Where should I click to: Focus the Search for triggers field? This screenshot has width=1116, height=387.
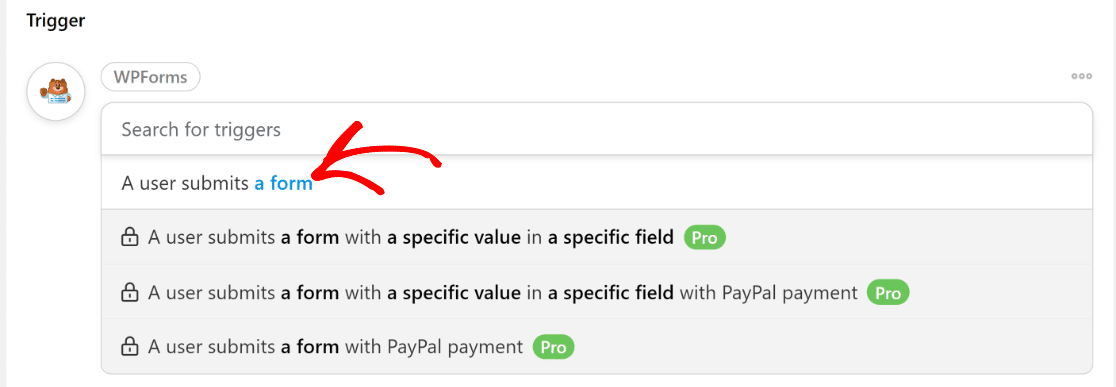point(596,129)
